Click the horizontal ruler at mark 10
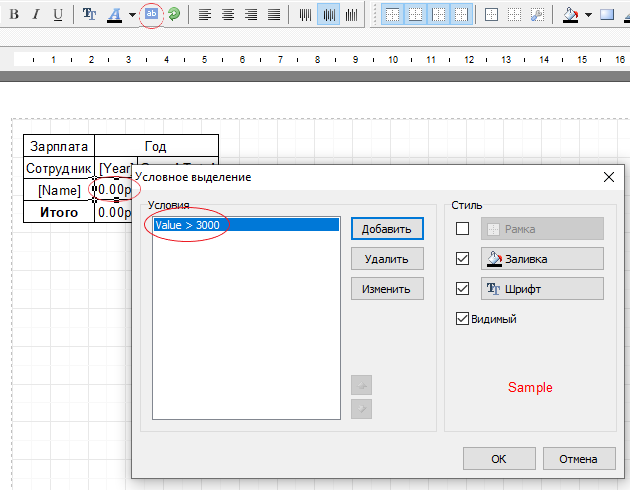630x490 pixels. pyautogui.click(x=393, y=59)
